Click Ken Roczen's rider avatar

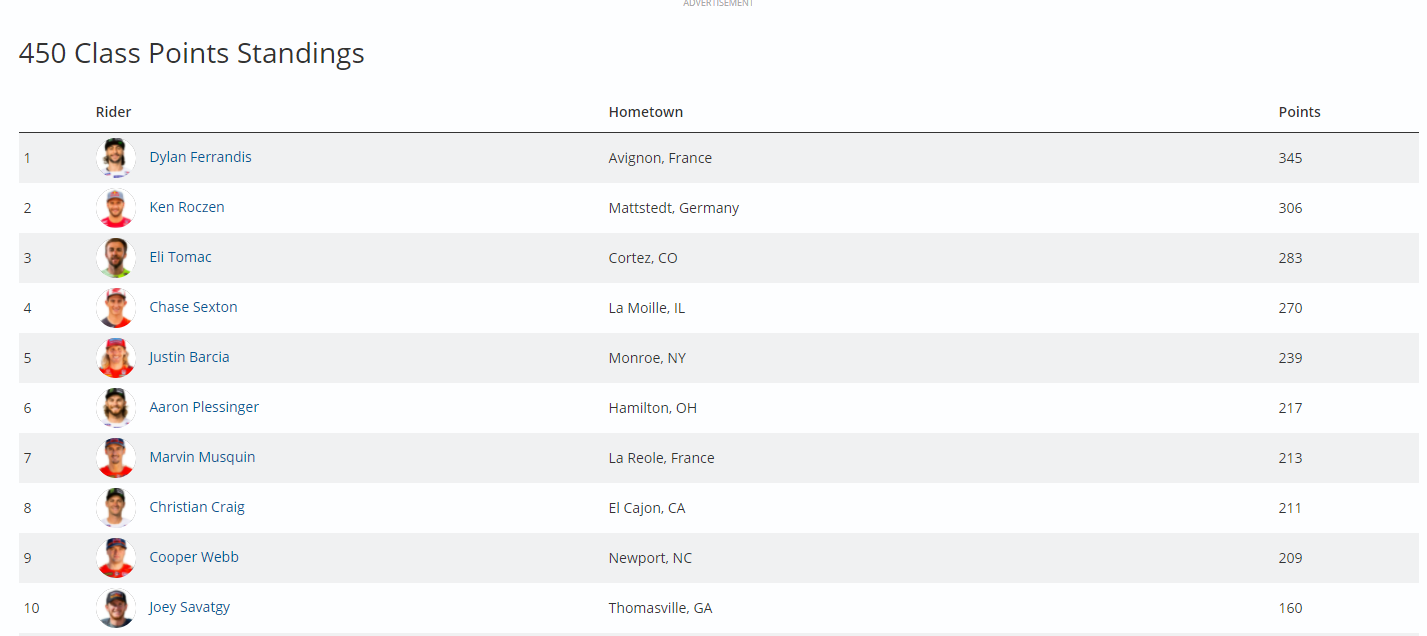point(116,208)
